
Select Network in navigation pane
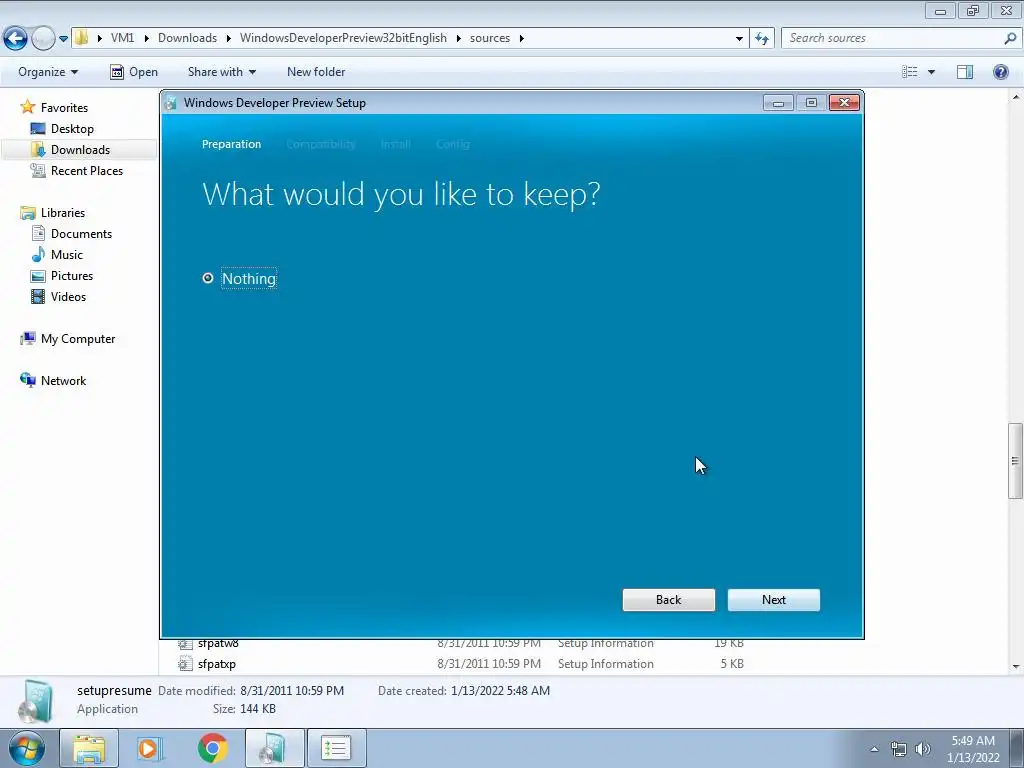[63, 381]
